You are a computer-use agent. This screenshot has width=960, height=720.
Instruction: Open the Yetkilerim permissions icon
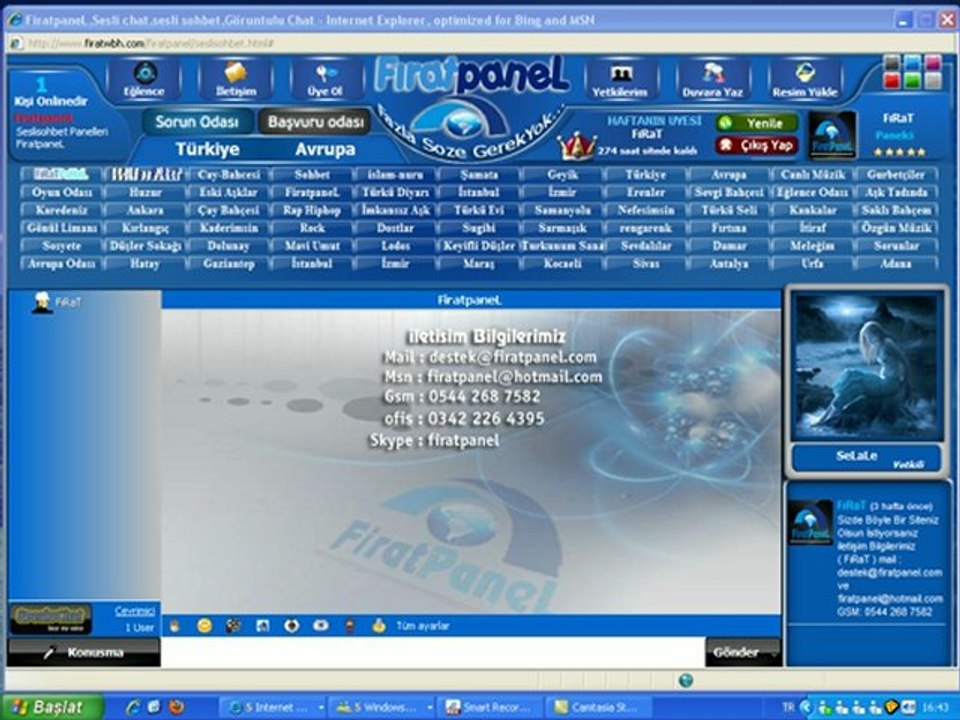[620, 79]
